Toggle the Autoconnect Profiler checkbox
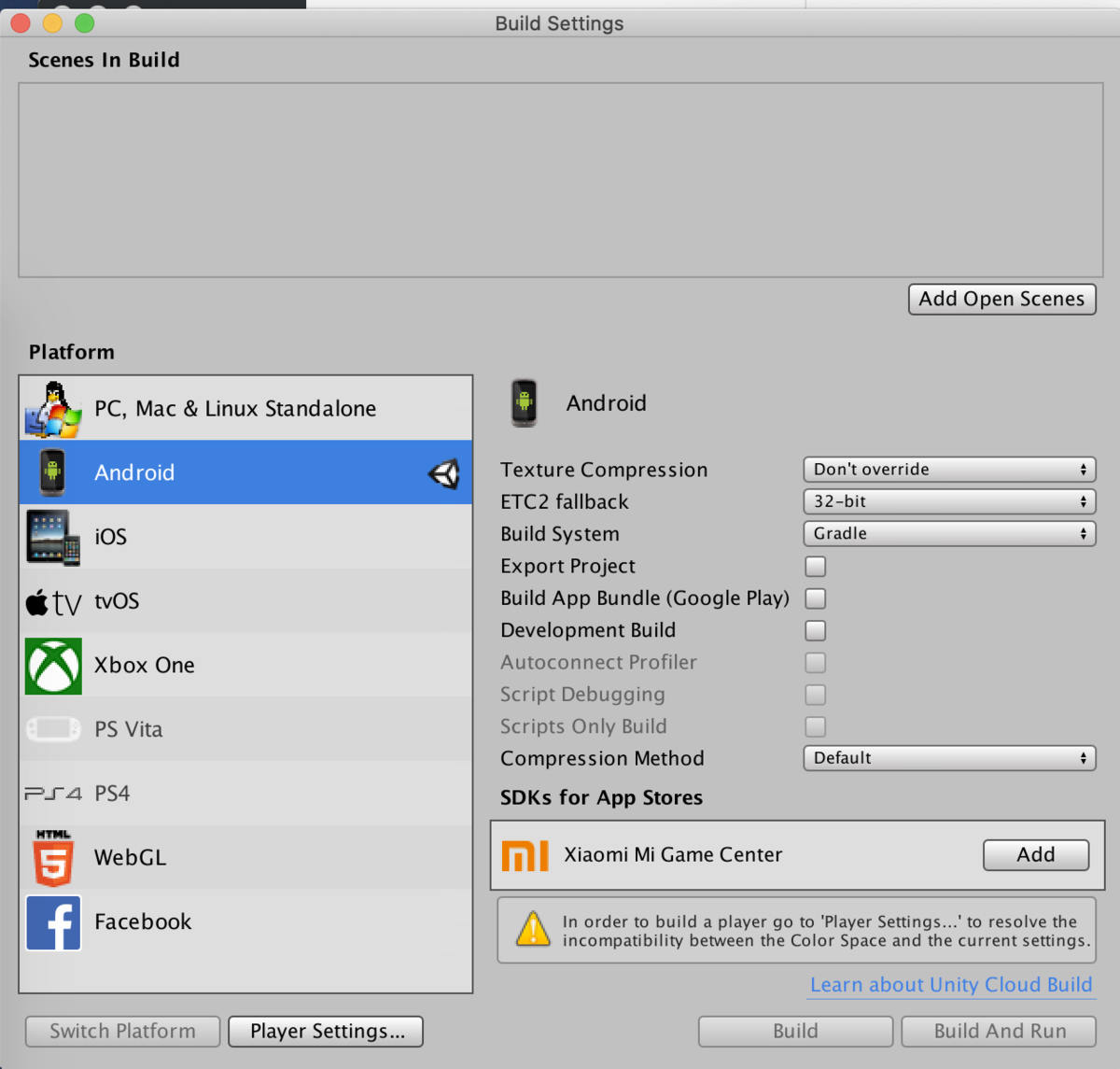Viewport: 1120px width, 1069px height. (816, 663)
